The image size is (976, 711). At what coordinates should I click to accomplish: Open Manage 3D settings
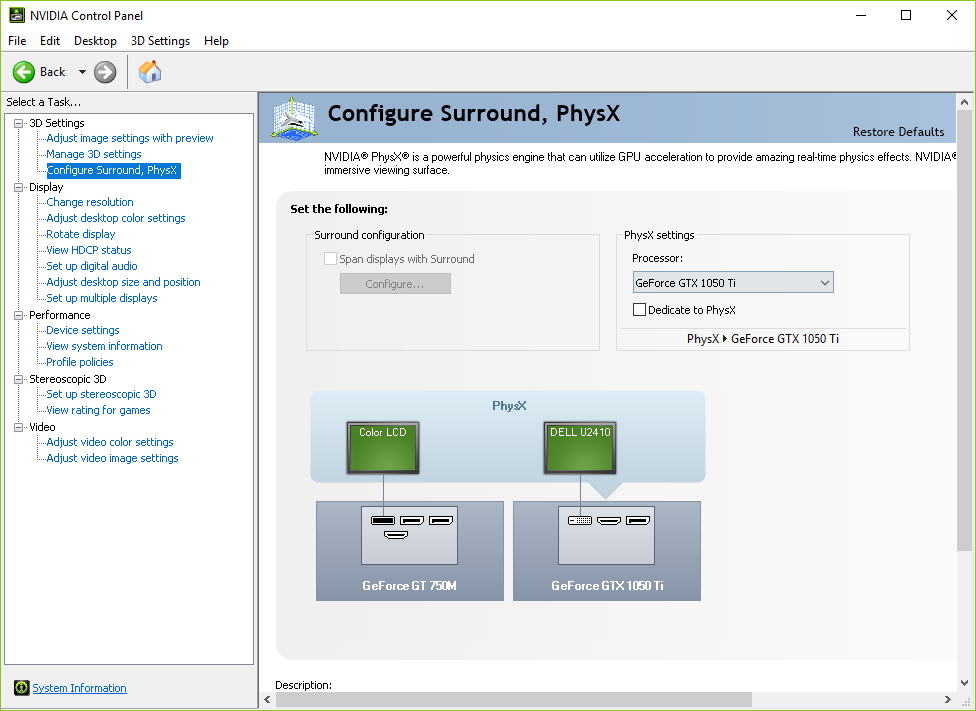click(x=93, y=154)
